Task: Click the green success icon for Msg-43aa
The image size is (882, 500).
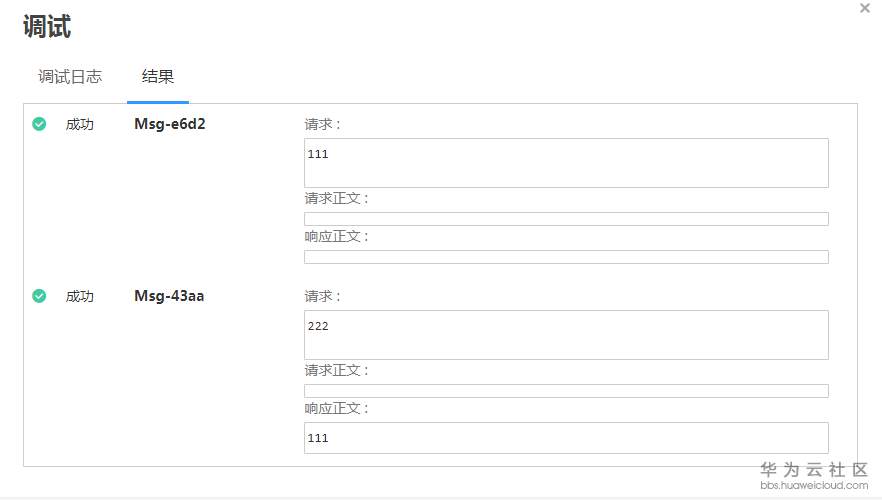Action: click(39, 296)
